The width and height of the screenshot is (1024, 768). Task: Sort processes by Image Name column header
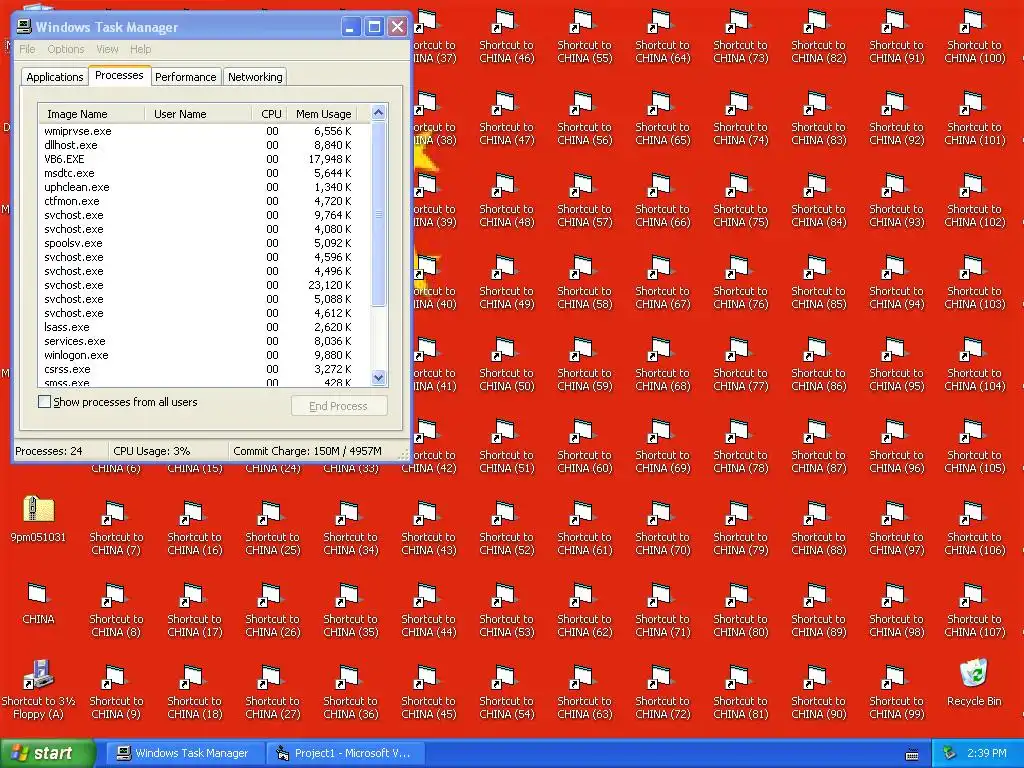click(91, 114)
